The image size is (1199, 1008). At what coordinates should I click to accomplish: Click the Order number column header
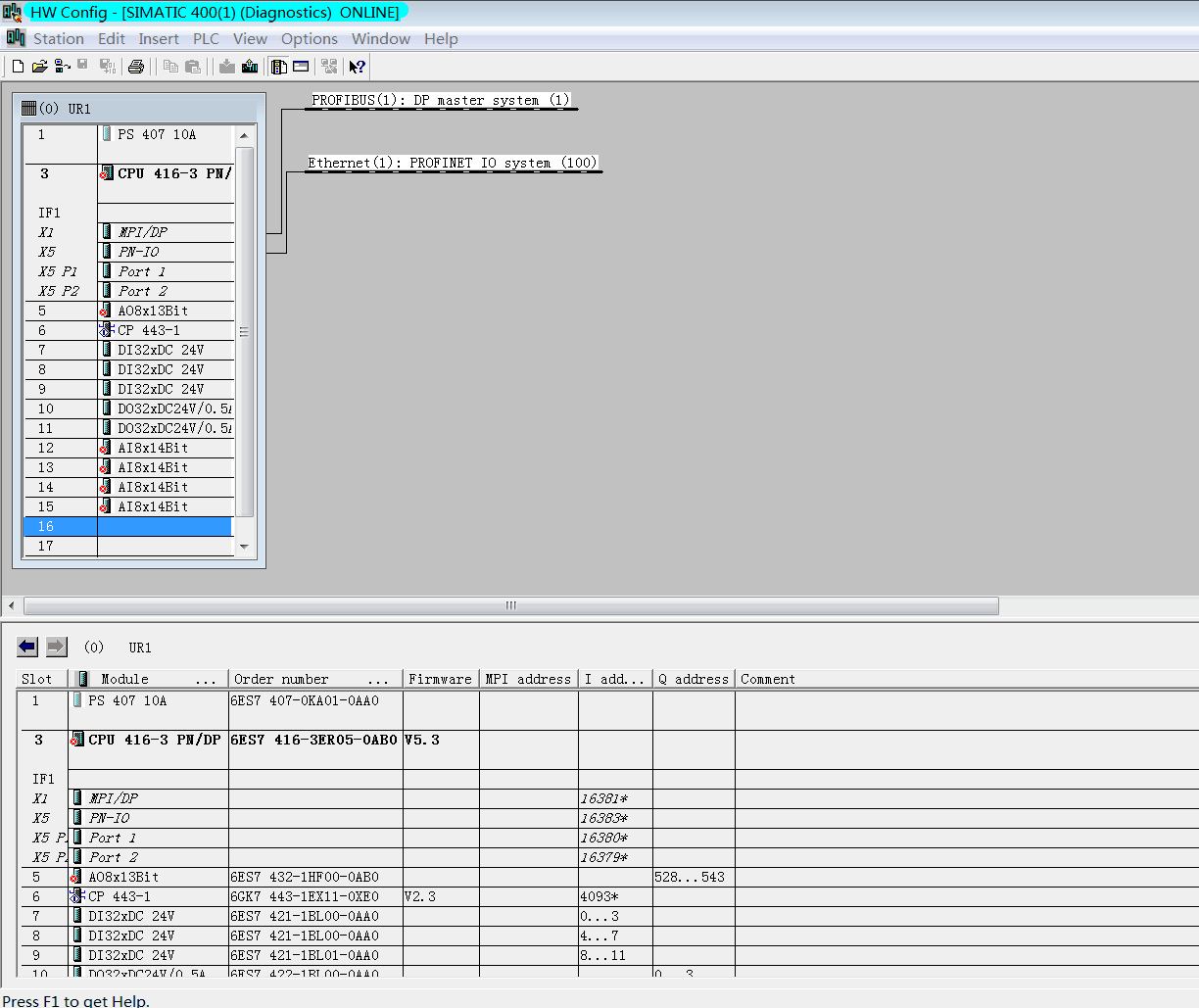coord(313,679)
